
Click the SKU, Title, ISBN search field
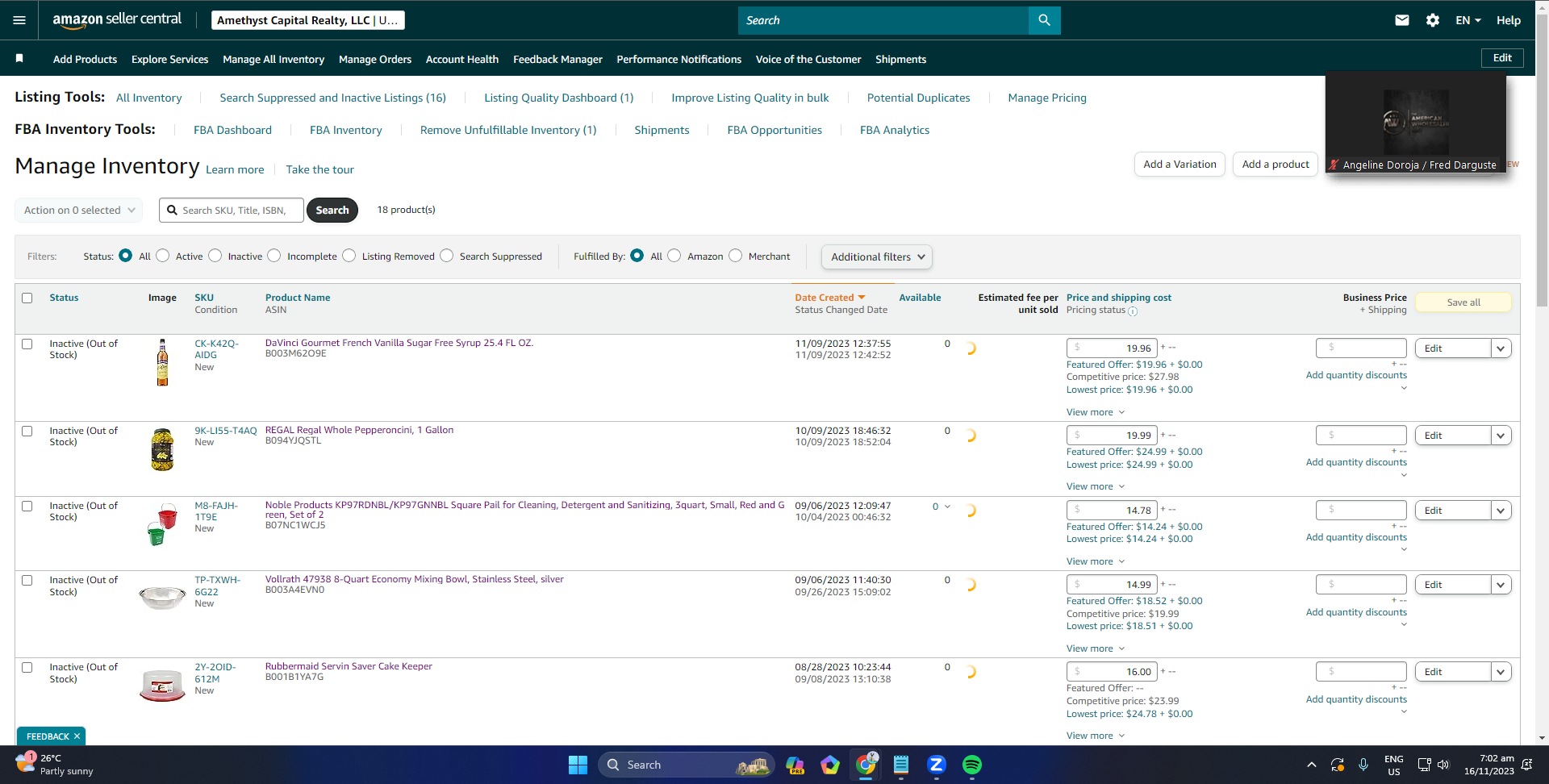point(232,210)
